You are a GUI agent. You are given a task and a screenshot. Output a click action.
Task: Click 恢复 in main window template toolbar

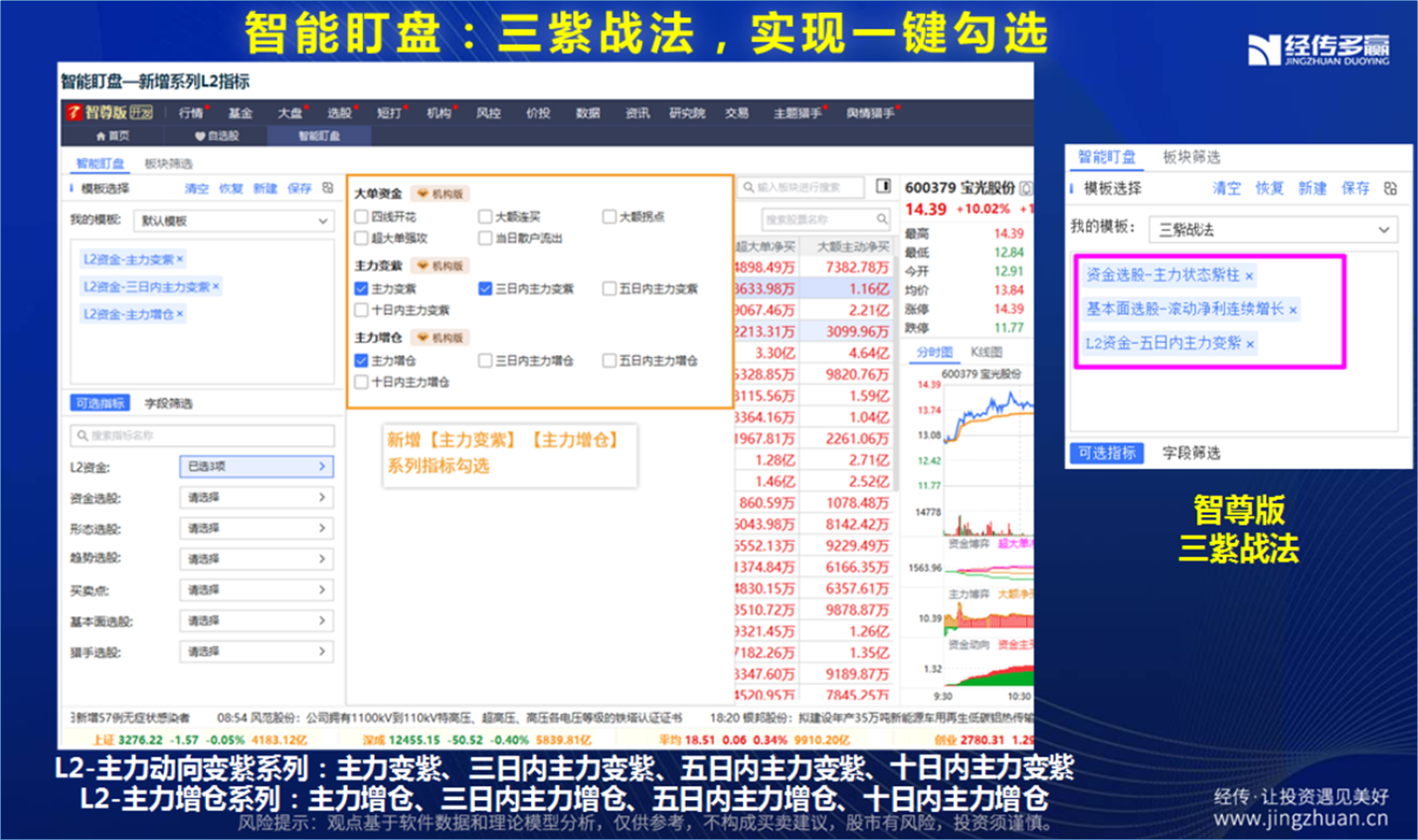(x=231, y=188)
